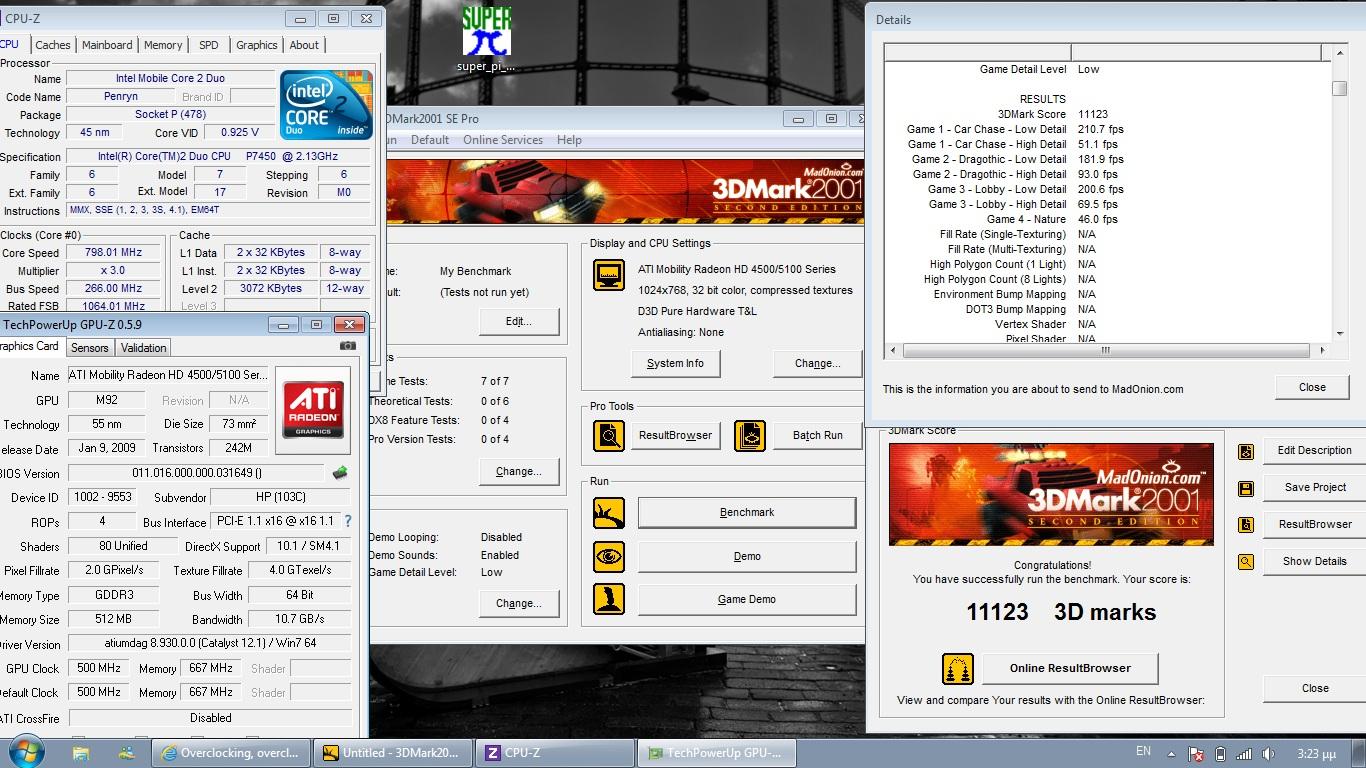The width and height of the screenshot is (1366, 768).
Task: Click the taskbar icon right of Windows Explorer
Action: [x=126, y=753]
